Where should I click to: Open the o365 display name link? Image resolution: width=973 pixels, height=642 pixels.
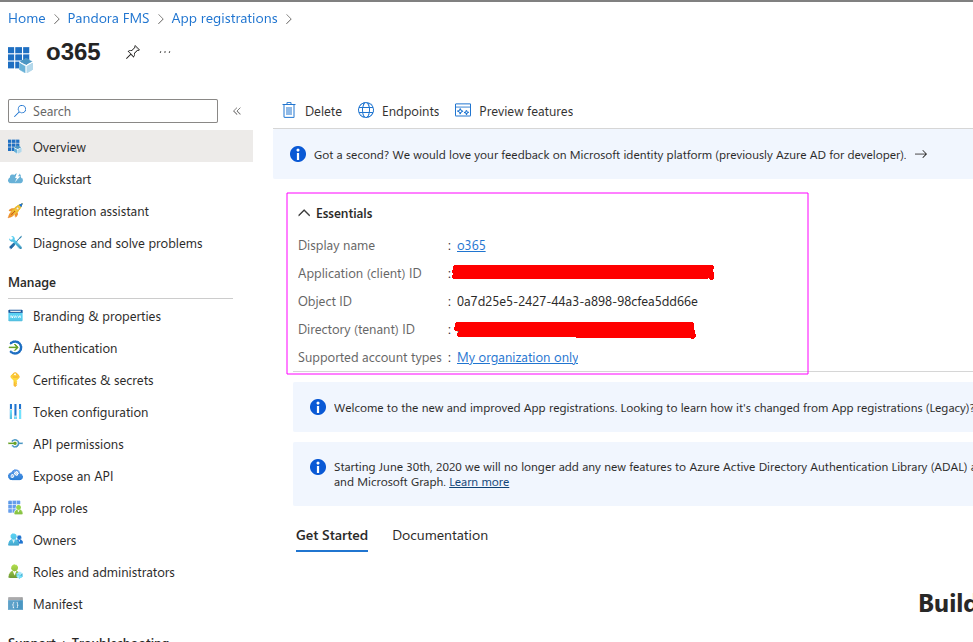[471, 245]
